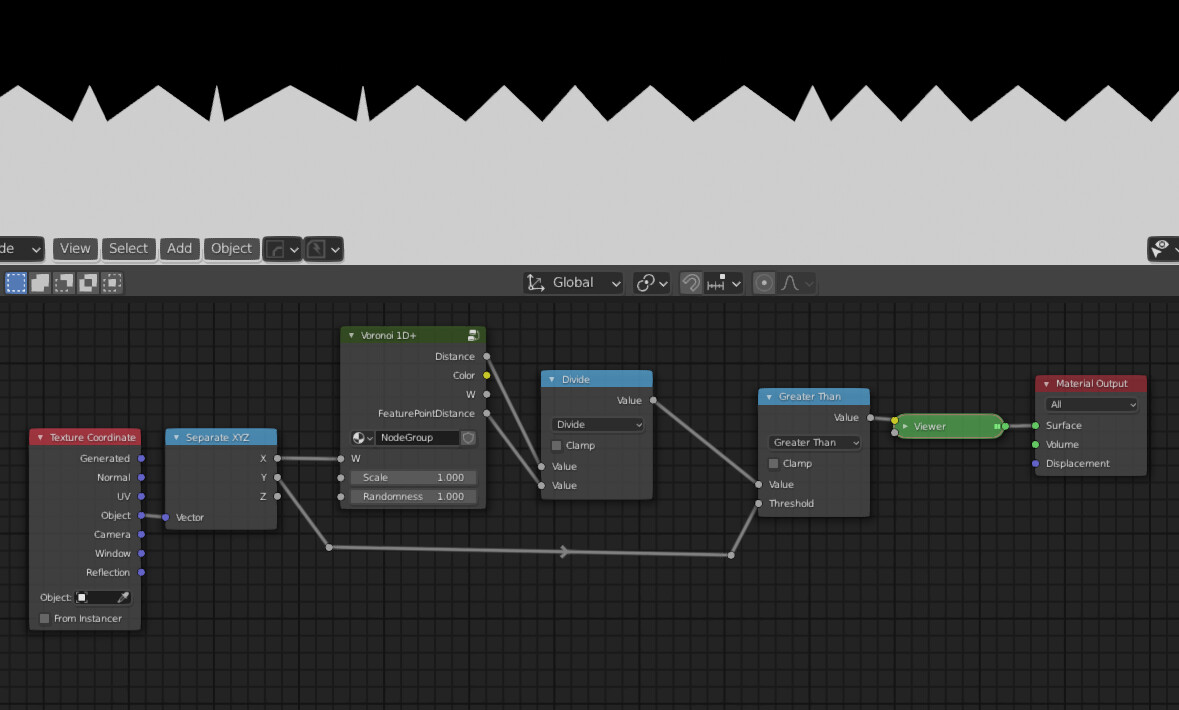This screenshot has height=710, width=1179.
Task: Choose the Intersect selection mode icon
Action: 112,283
